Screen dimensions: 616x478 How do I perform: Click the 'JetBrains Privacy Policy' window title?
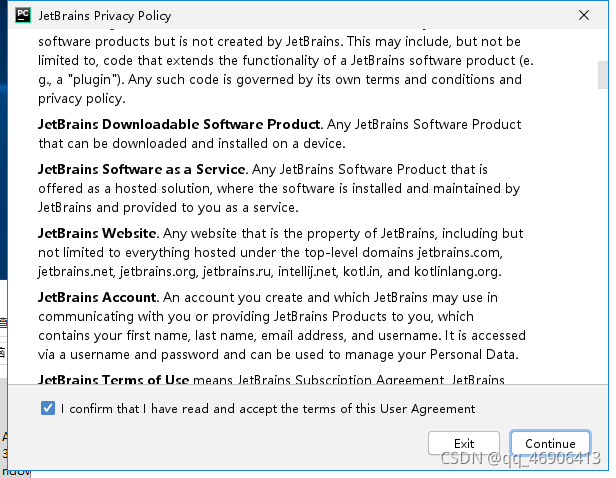104,16
